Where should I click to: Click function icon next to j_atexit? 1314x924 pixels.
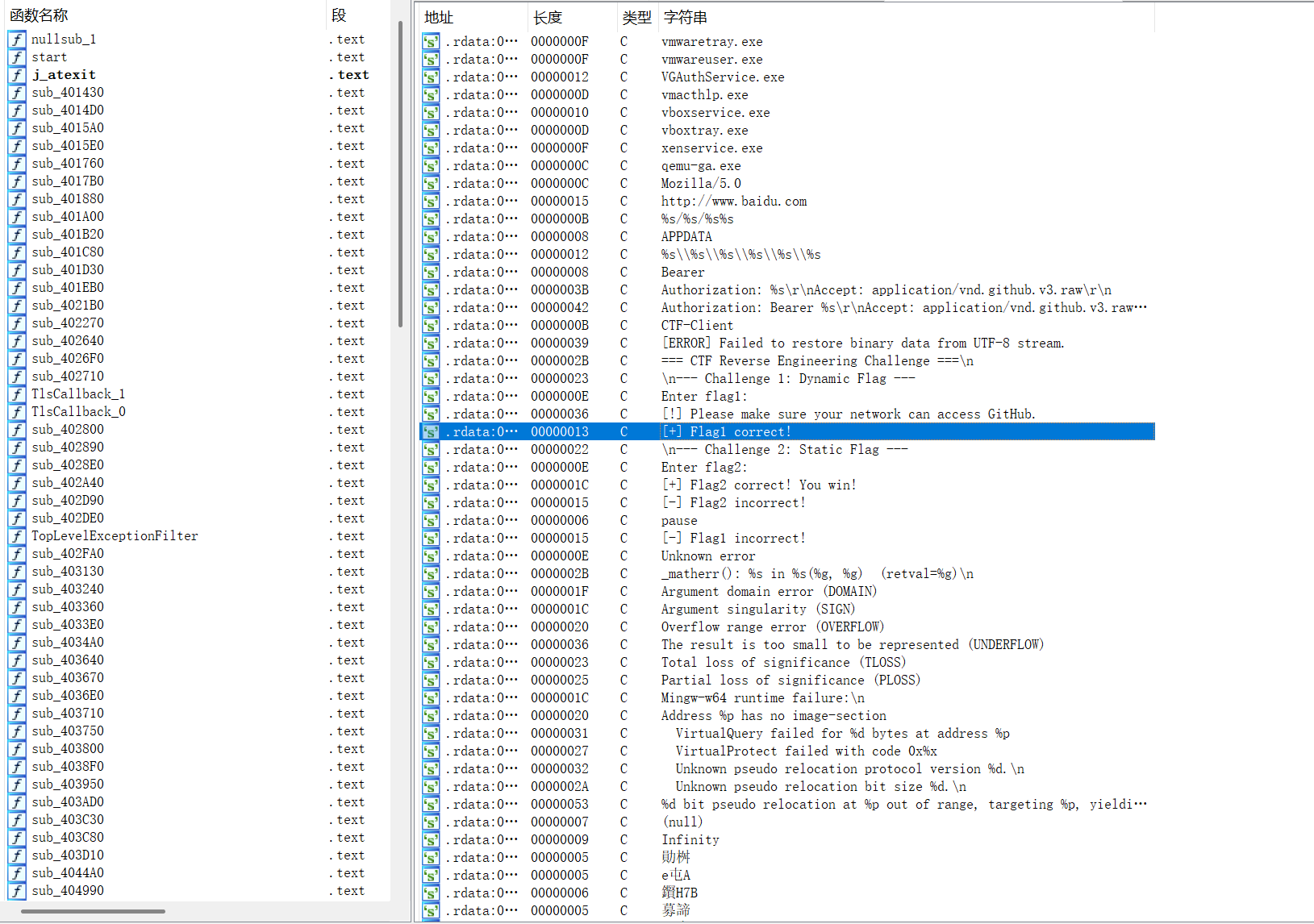click(17, 75)
